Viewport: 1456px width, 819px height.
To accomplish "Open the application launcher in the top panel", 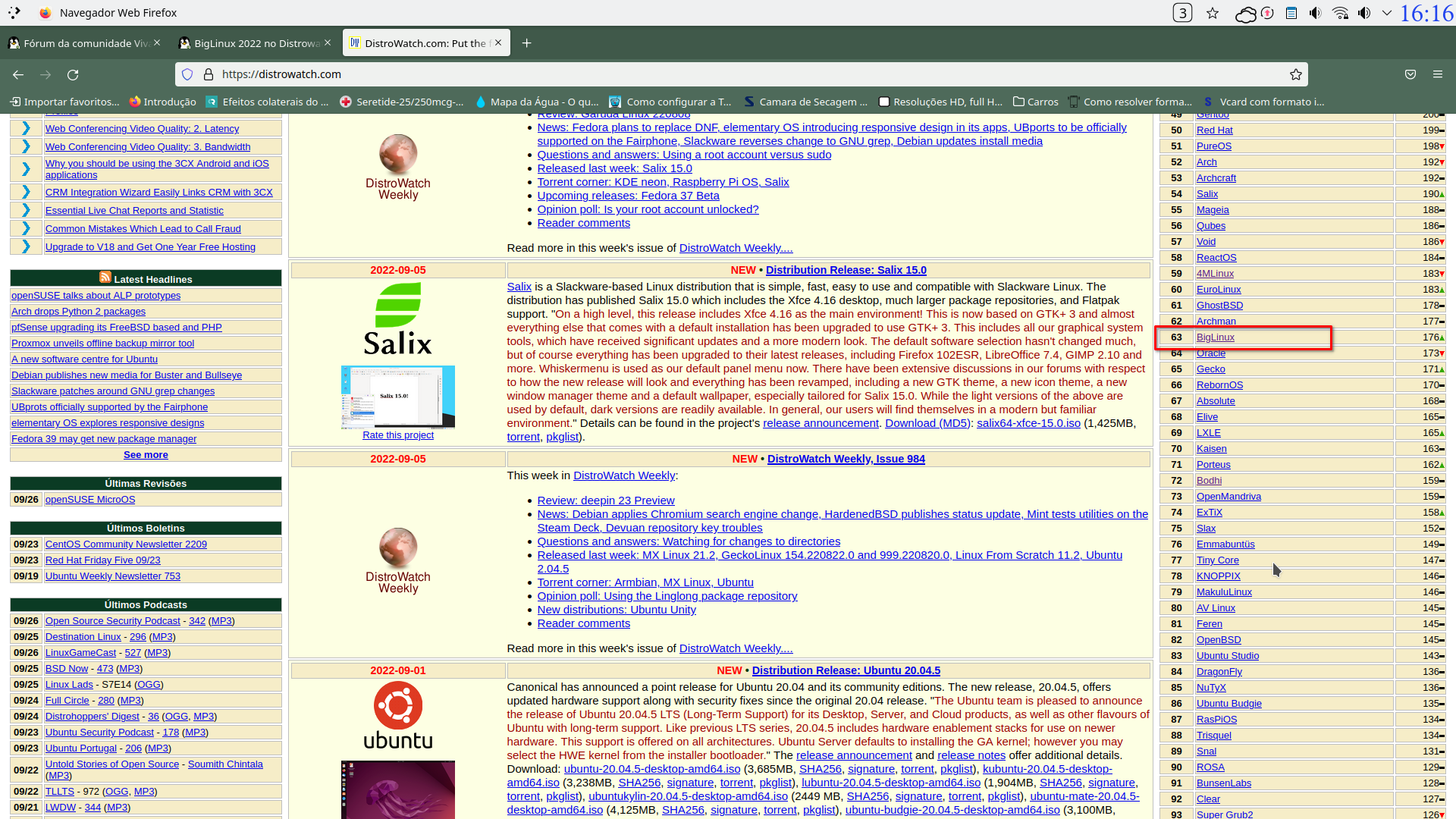I will tap(14, 13).
